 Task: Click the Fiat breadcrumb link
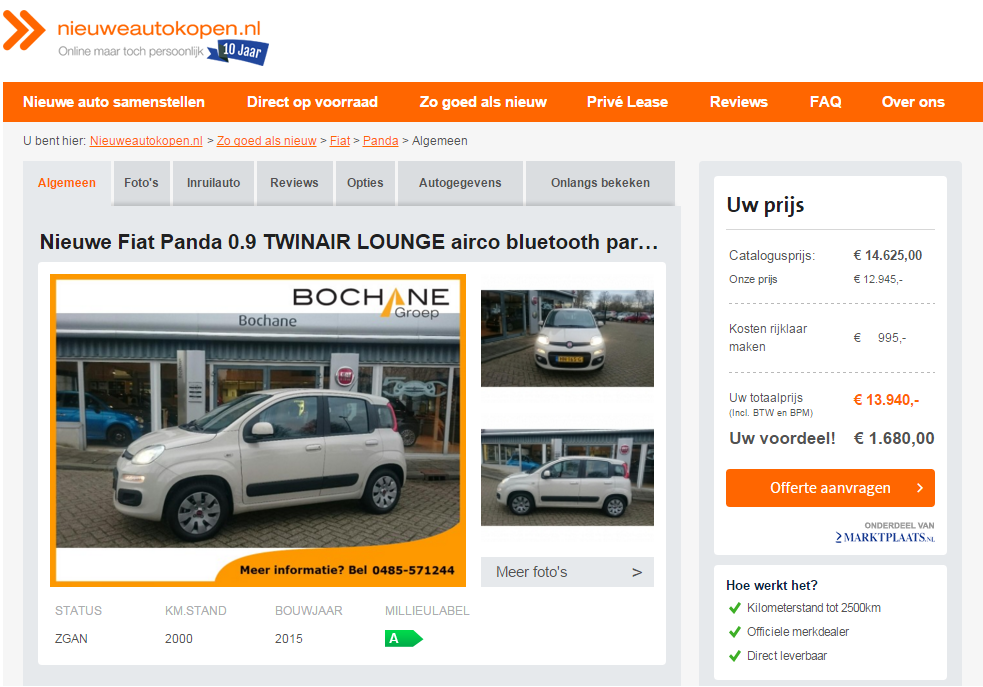tap(340, 141)
